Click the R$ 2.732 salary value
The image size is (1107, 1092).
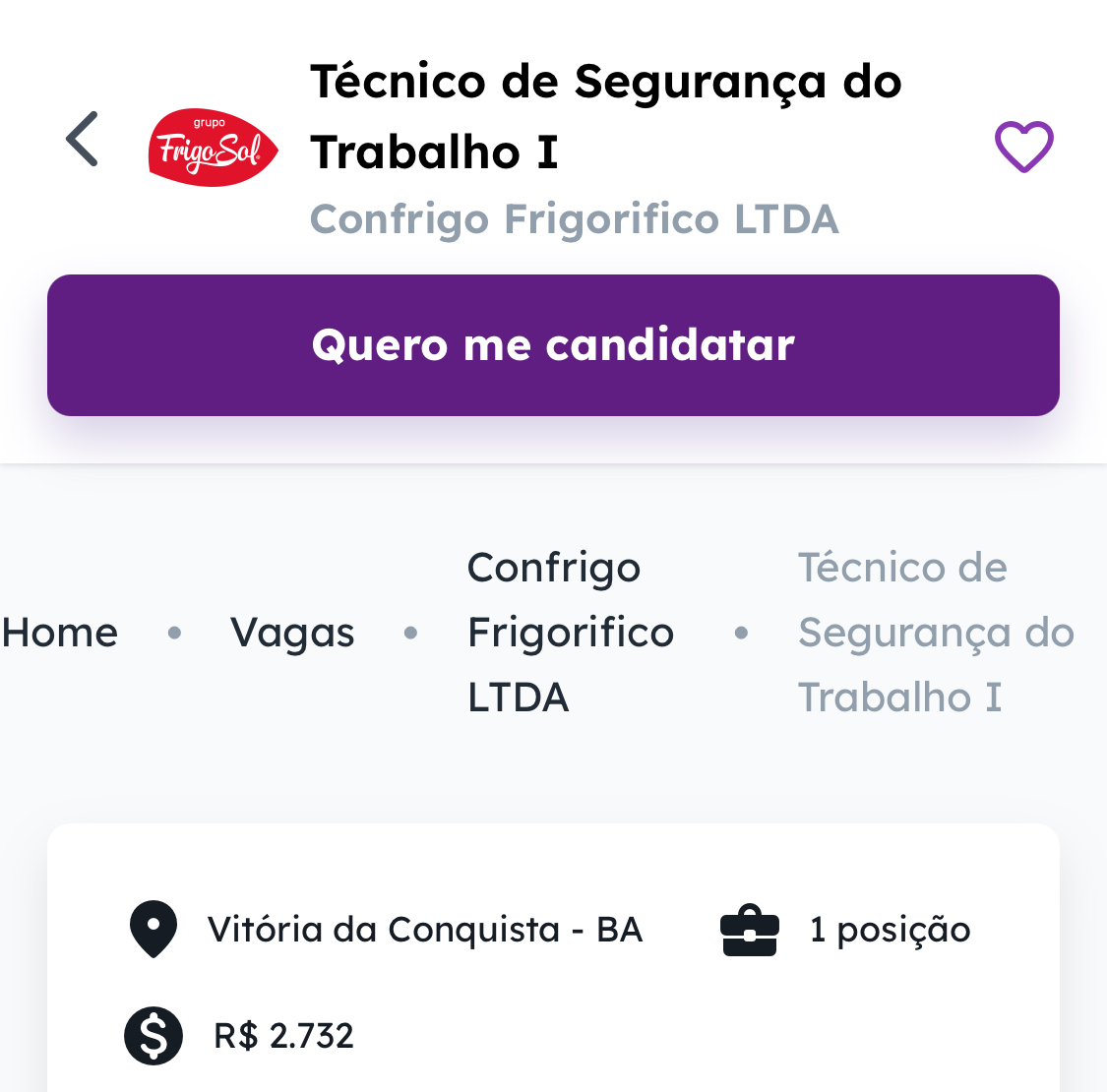pos(283,1036)
